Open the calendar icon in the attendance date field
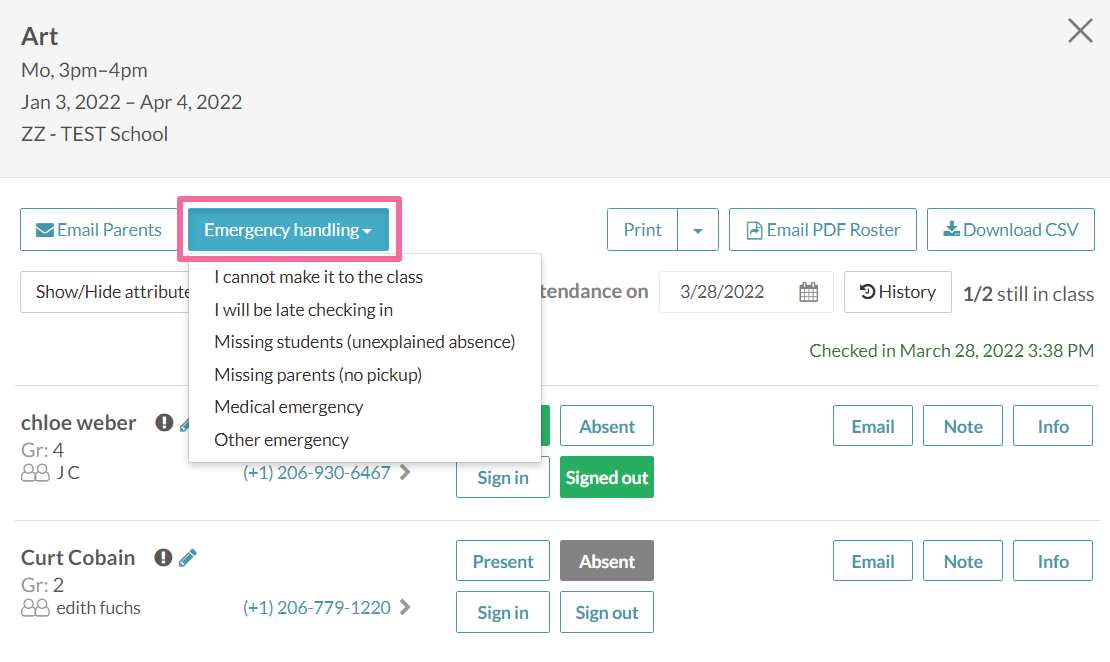 click(809, 292)
